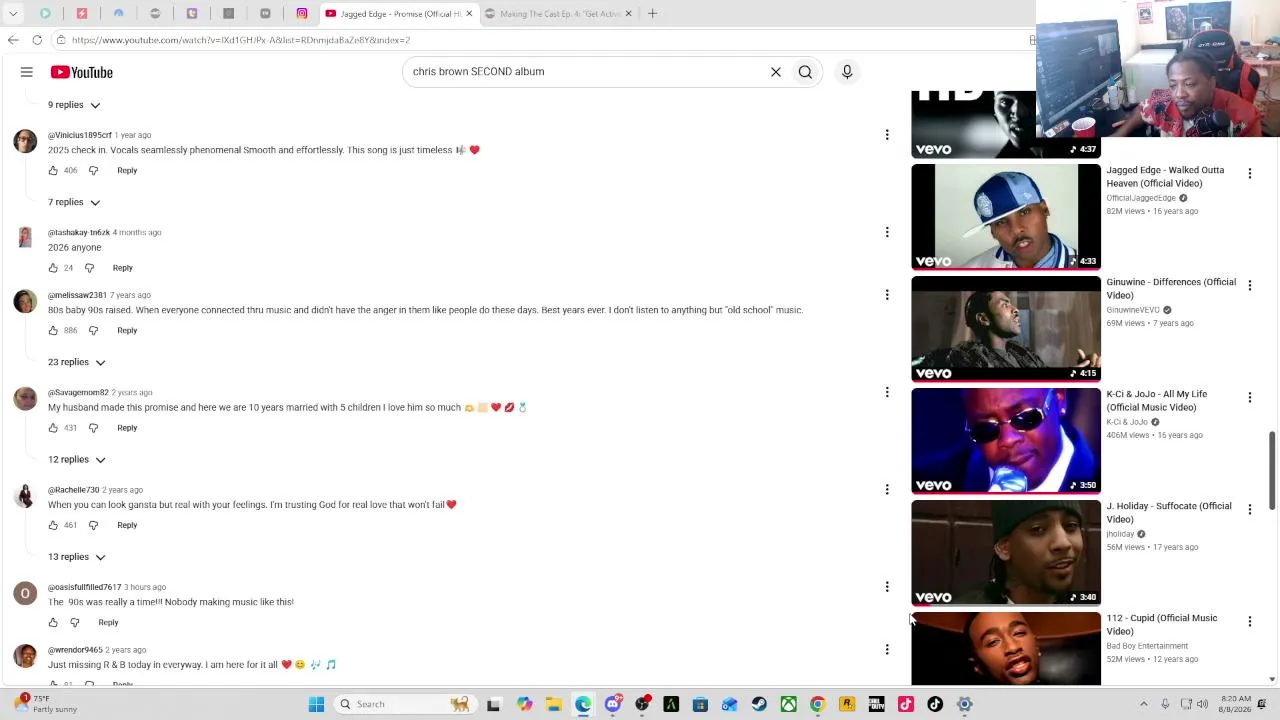Image resolution: width=1280 pixels, height=720 pixels.
Task: Switch to the Making The Cast Ep. 4 tab
Action: [x=559, y=14]
